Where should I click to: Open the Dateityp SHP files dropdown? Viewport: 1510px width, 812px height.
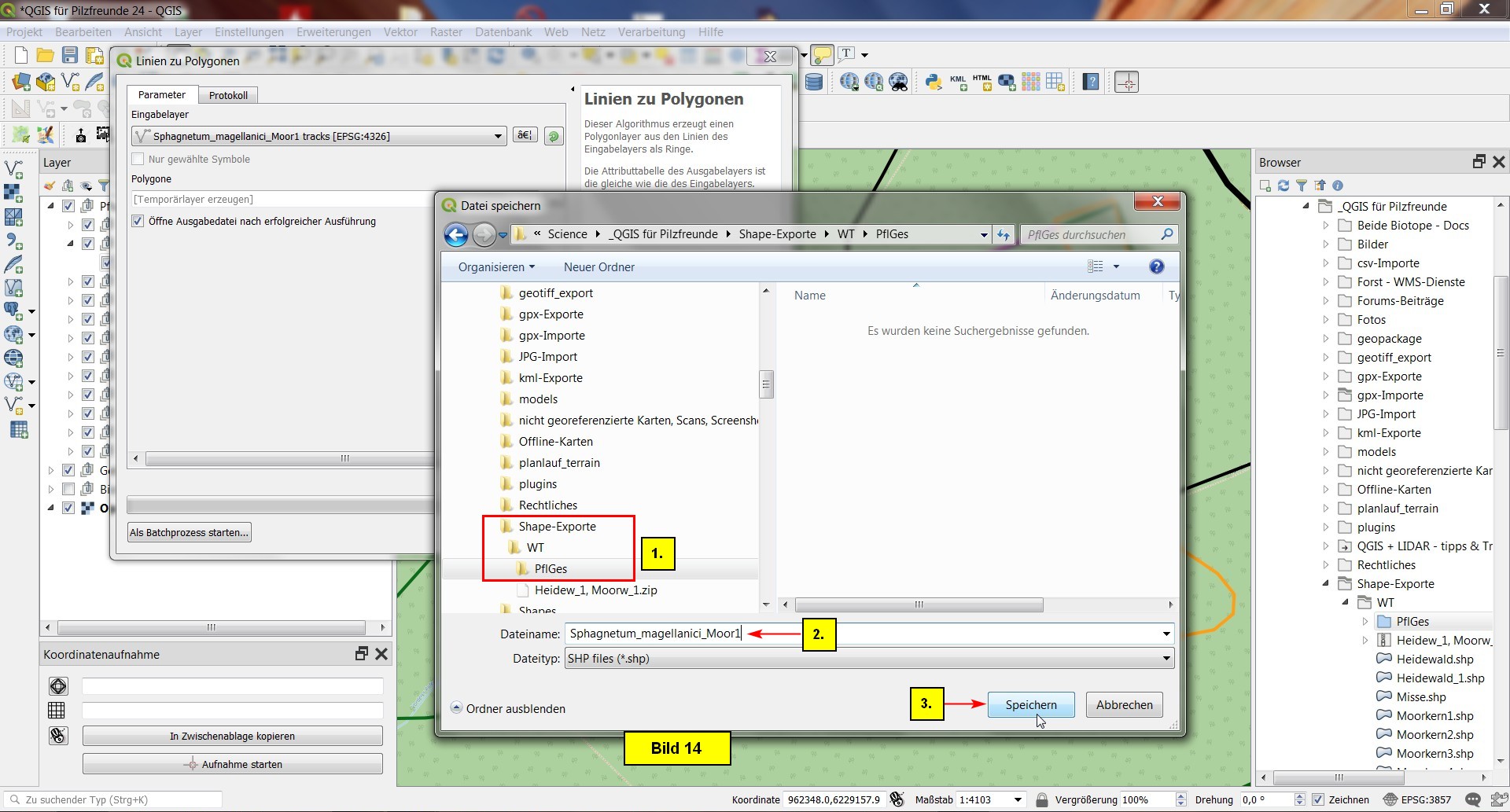pyautogui.click(x=1166, y=659)
